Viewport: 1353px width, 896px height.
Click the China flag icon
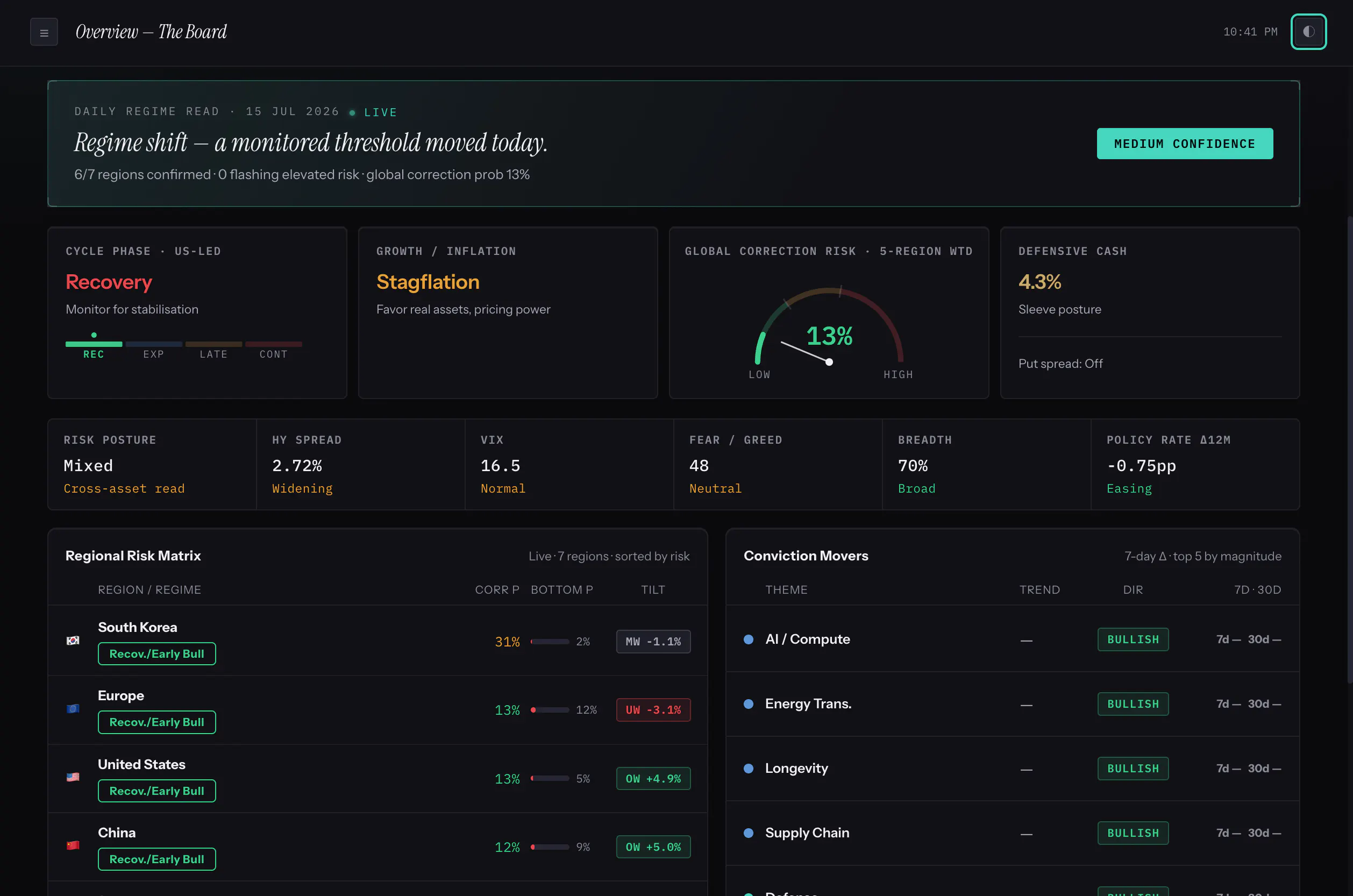[x=73, y=845]
